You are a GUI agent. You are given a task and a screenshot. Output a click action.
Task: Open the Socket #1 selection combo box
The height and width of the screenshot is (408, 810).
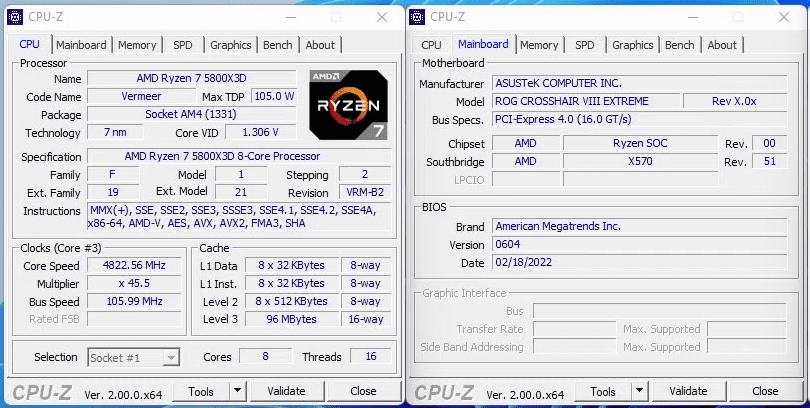[x=134, y=357]
